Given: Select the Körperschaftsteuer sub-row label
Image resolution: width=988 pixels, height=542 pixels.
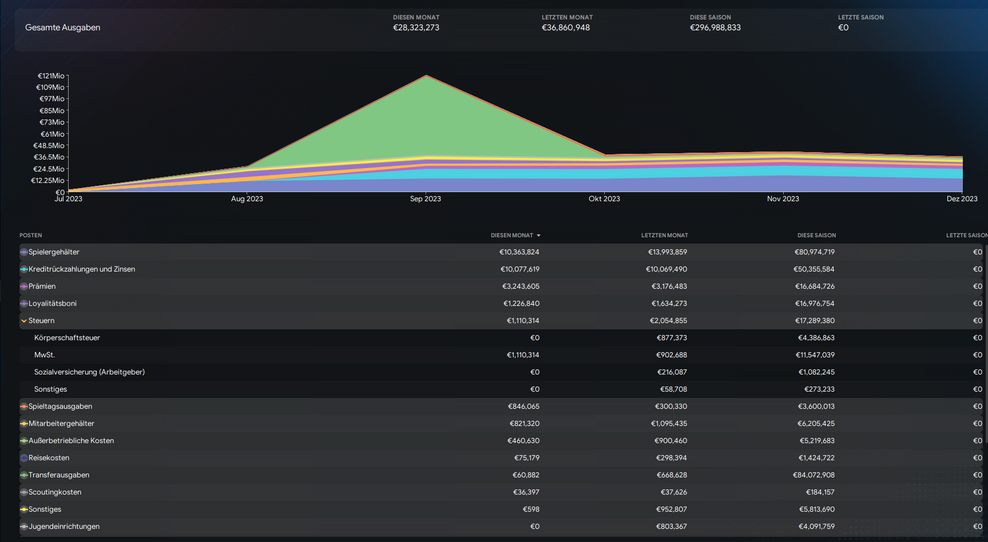Looking at the screenshot, I should click(67, 338).
